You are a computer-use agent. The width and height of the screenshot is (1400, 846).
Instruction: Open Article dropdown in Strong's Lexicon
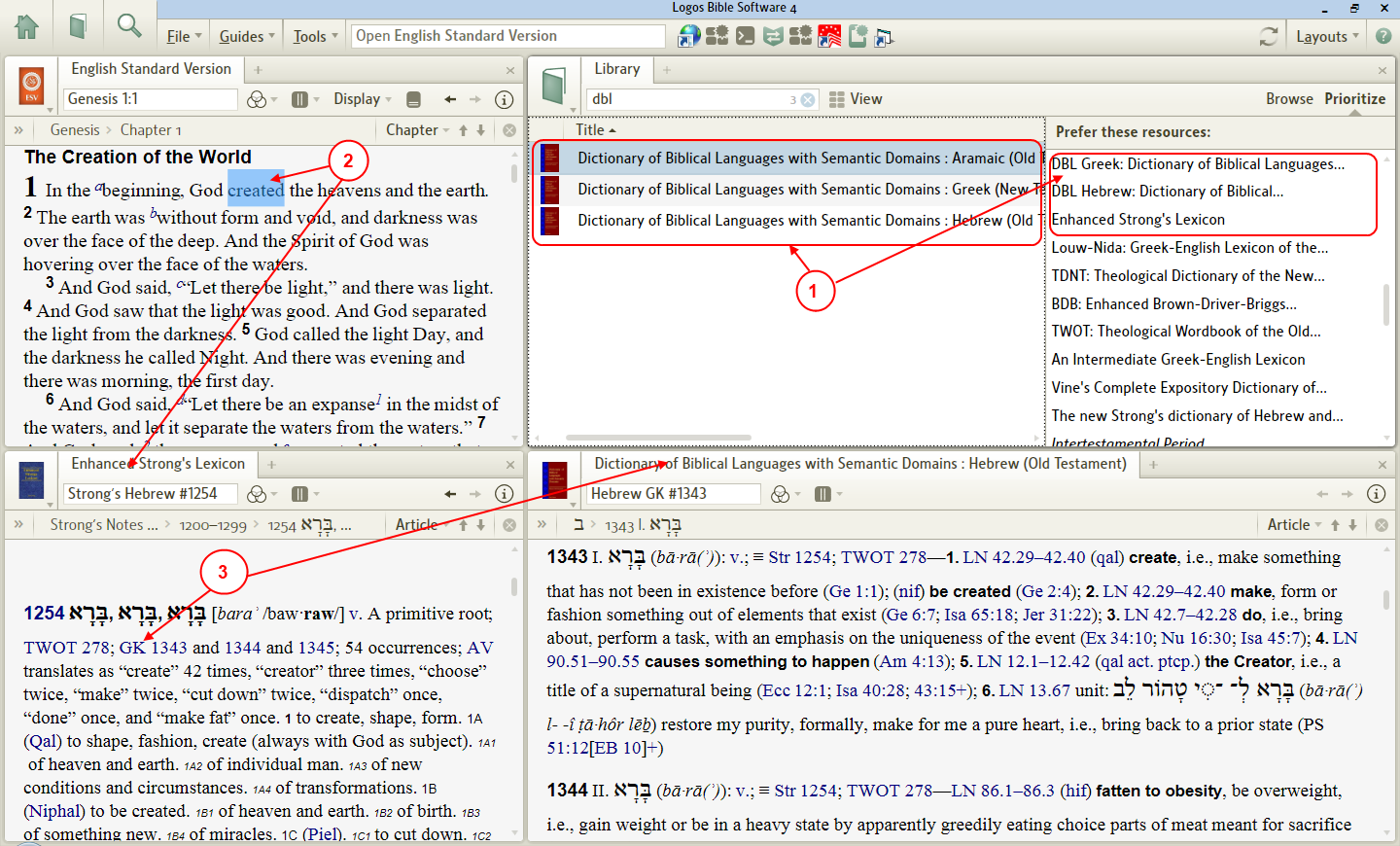[x=422, y=525]
